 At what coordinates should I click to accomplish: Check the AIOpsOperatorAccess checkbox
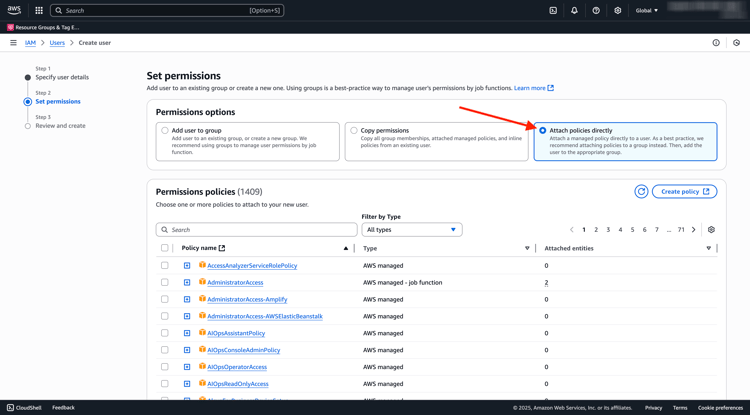pyautogui.click(x=165, y=367)
